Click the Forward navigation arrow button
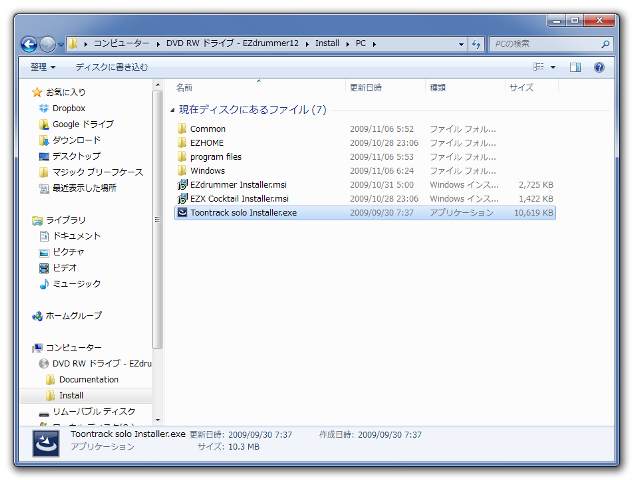The height and width of the screenshot is (480, 633). point(48,44)
